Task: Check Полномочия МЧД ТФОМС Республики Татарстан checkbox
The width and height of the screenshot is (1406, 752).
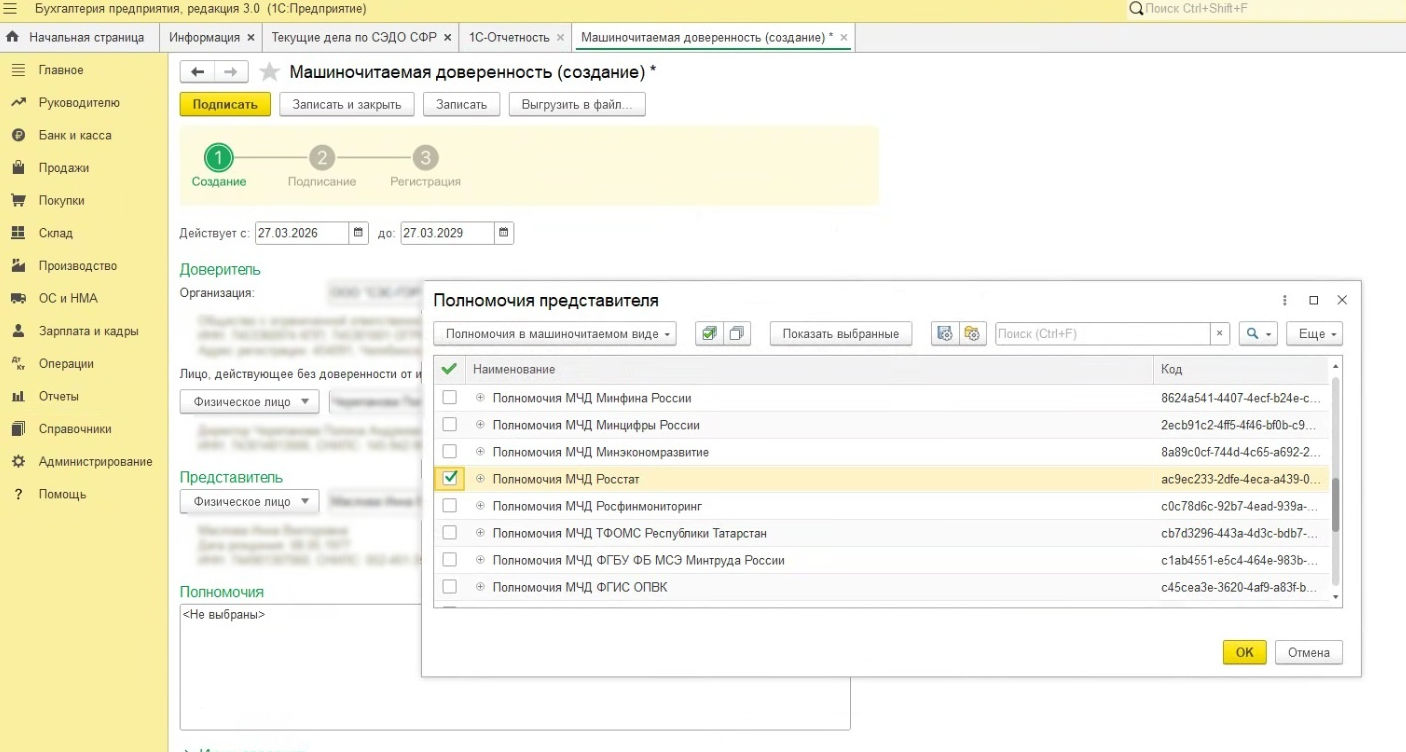Action: 450,533
